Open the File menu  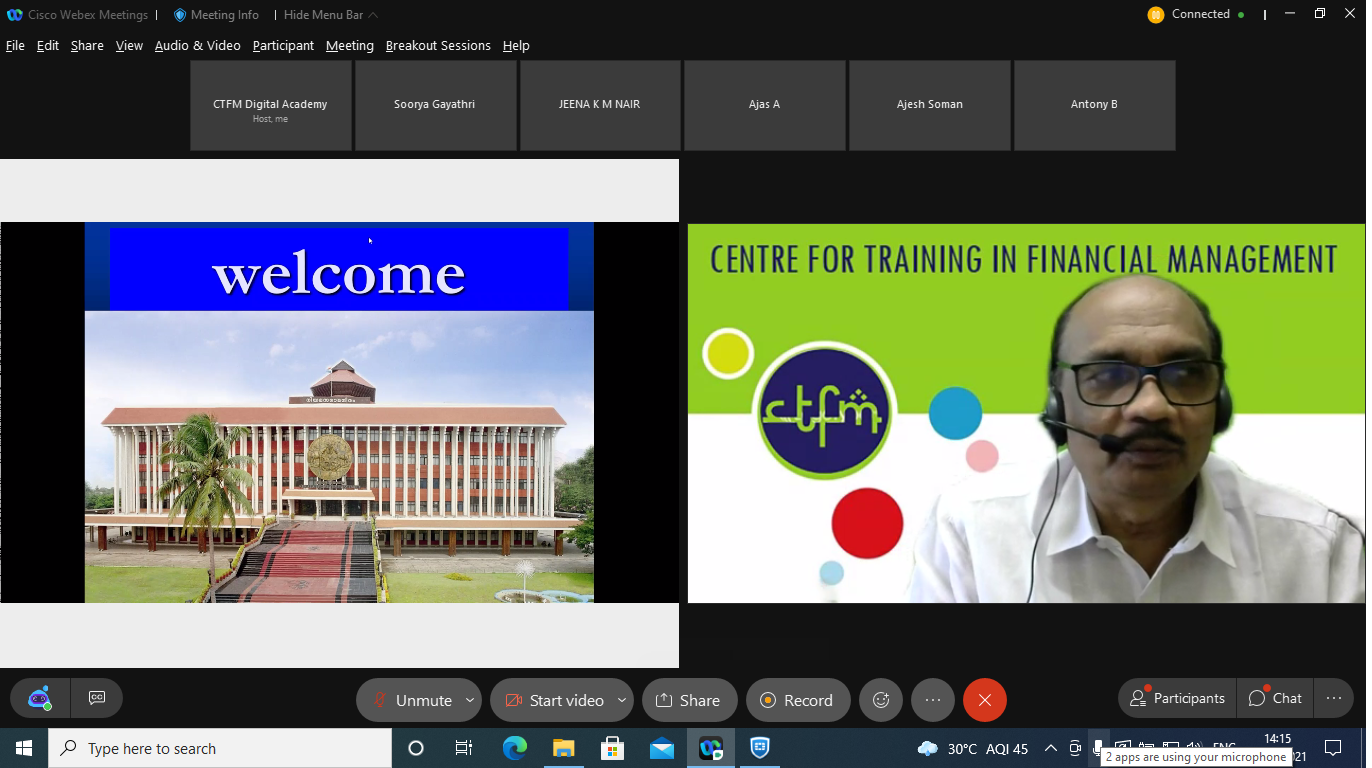click(15, 45)
